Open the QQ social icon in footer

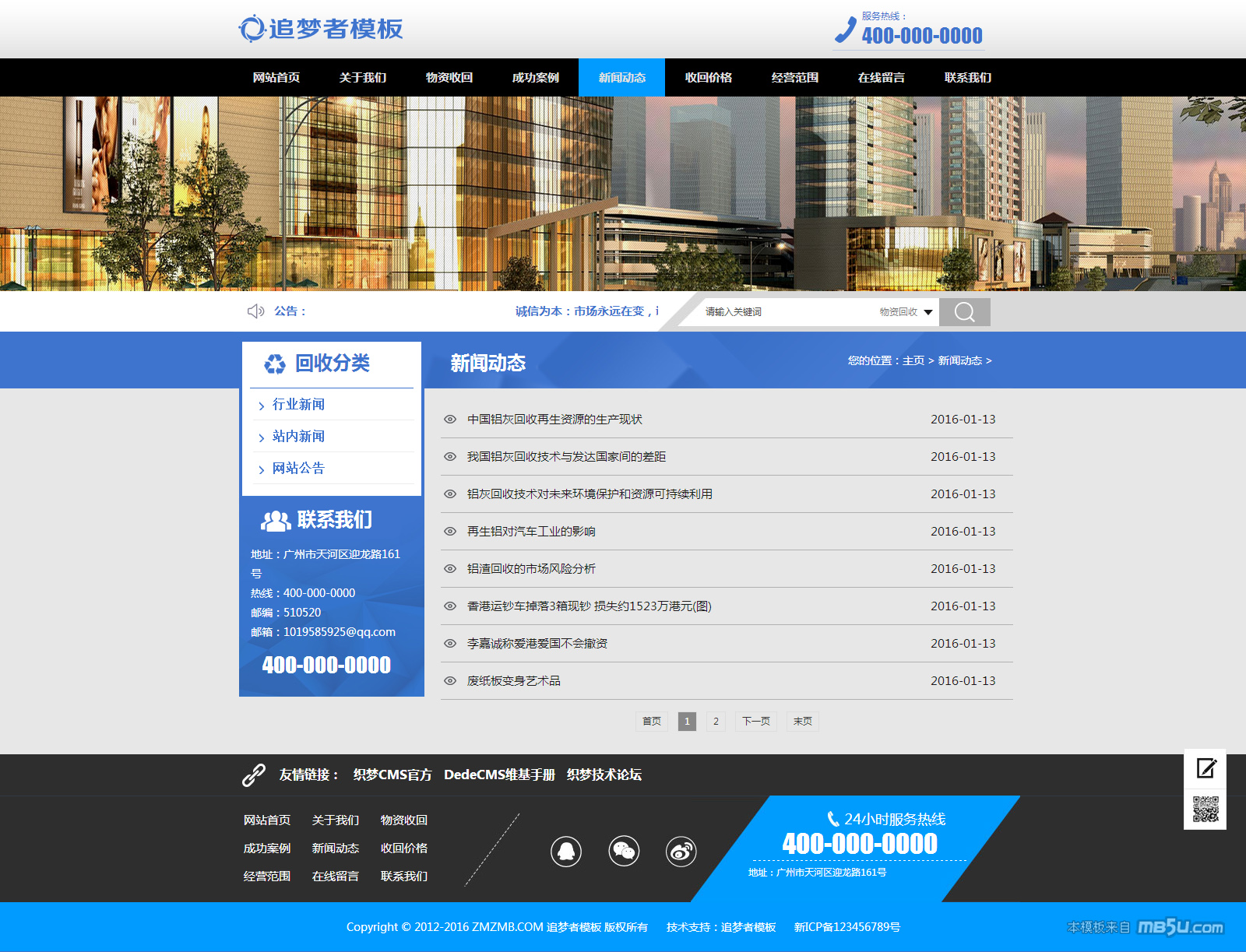pyautogui.click(x=566, y=852)
